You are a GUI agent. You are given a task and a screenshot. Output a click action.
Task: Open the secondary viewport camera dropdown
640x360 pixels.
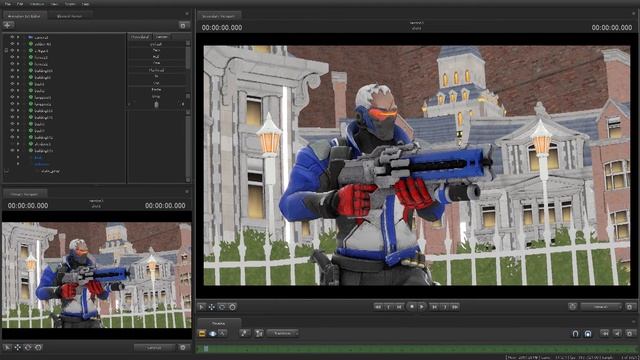click(x=602, y=307)
